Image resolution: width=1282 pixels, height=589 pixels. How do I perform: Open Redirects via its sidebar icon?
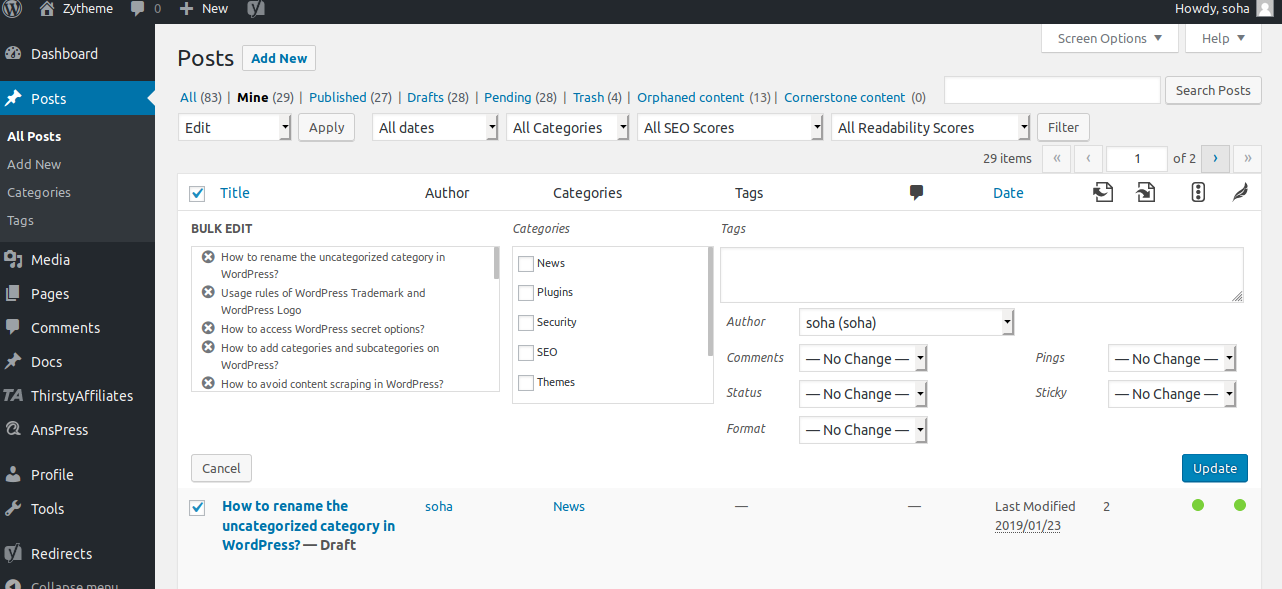(x=14, y=554)
